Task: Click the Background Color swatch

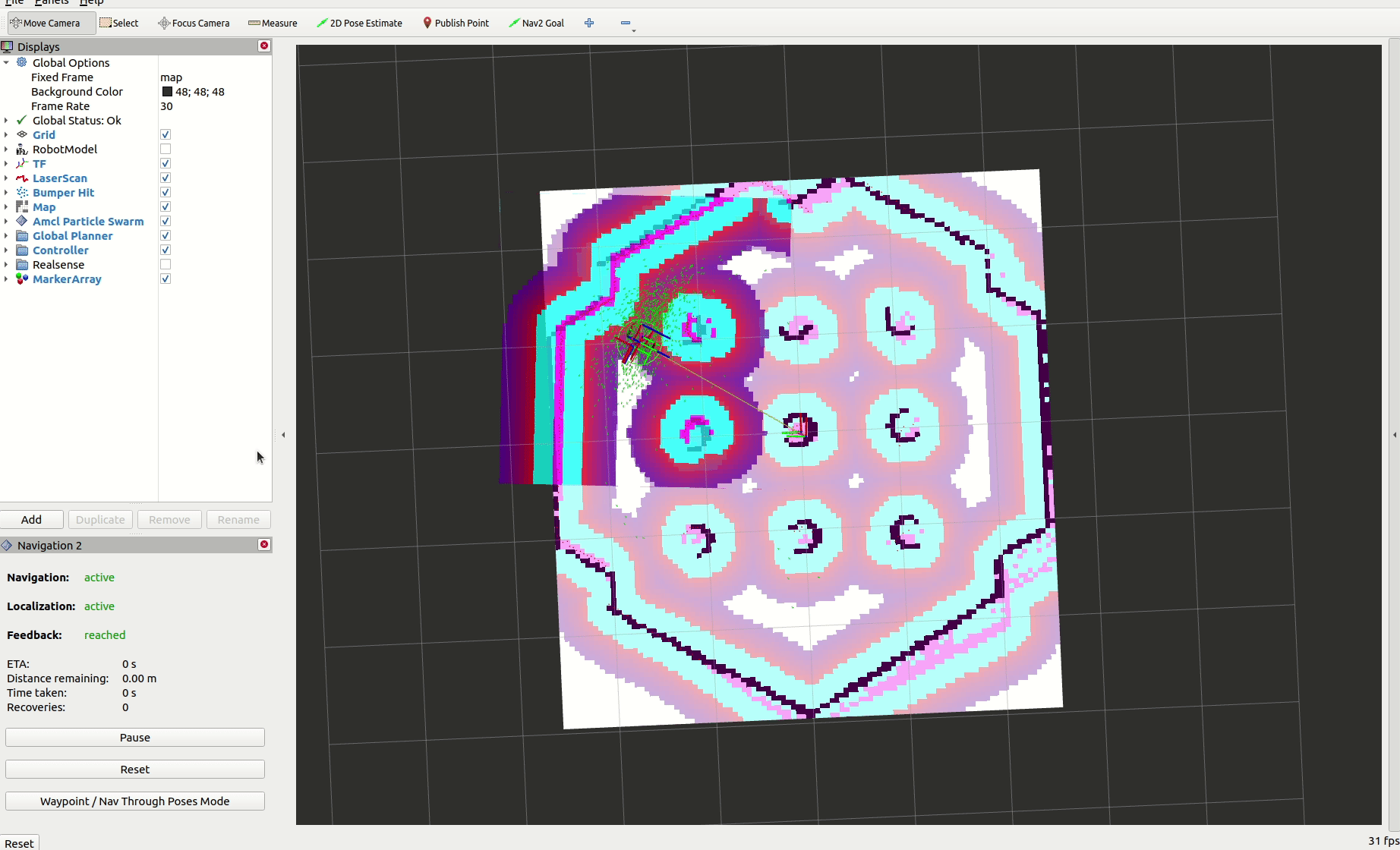Action: (167, 91)
